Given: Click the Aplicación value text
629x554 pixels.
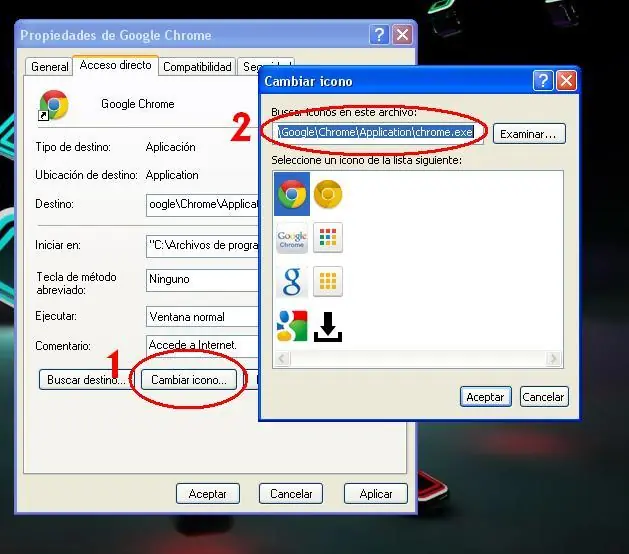Looking at the screenshot, I should click(x=170, y=147).
